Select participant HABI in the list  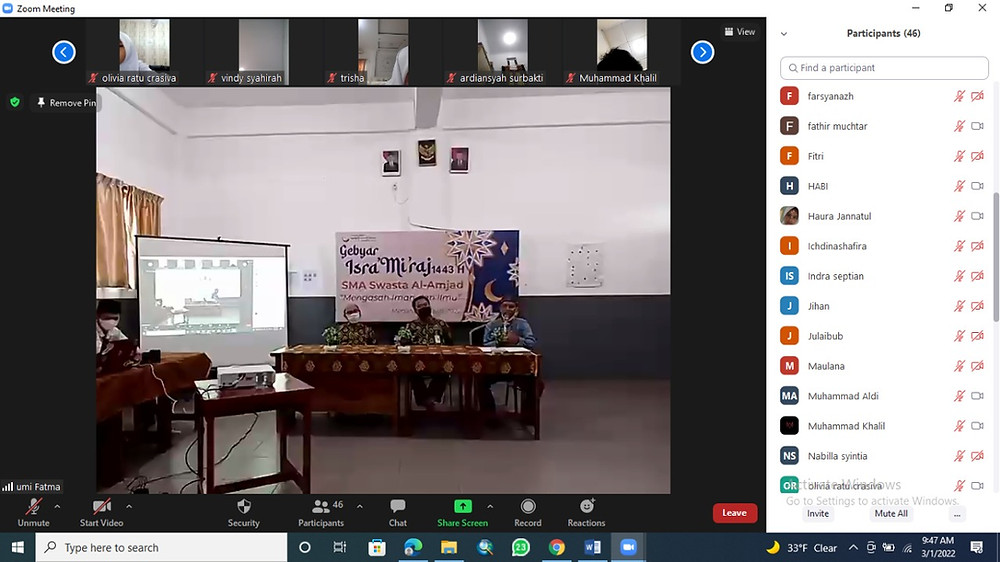(883, 186)
